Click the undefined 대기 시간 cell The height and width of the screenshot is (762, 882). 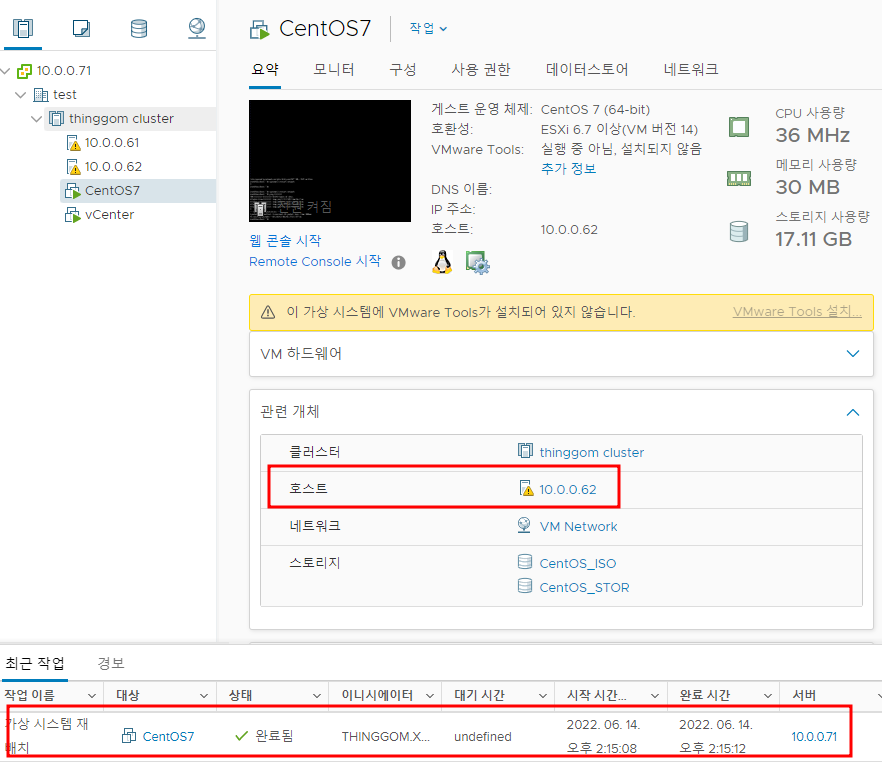click(x=483, y=737)
